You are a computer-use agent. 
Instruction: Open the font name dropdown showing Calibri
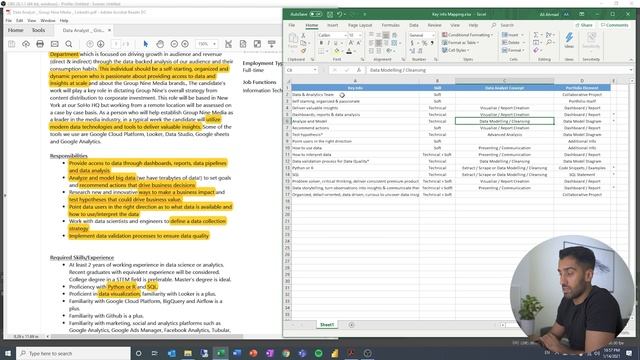pos(345,36)
